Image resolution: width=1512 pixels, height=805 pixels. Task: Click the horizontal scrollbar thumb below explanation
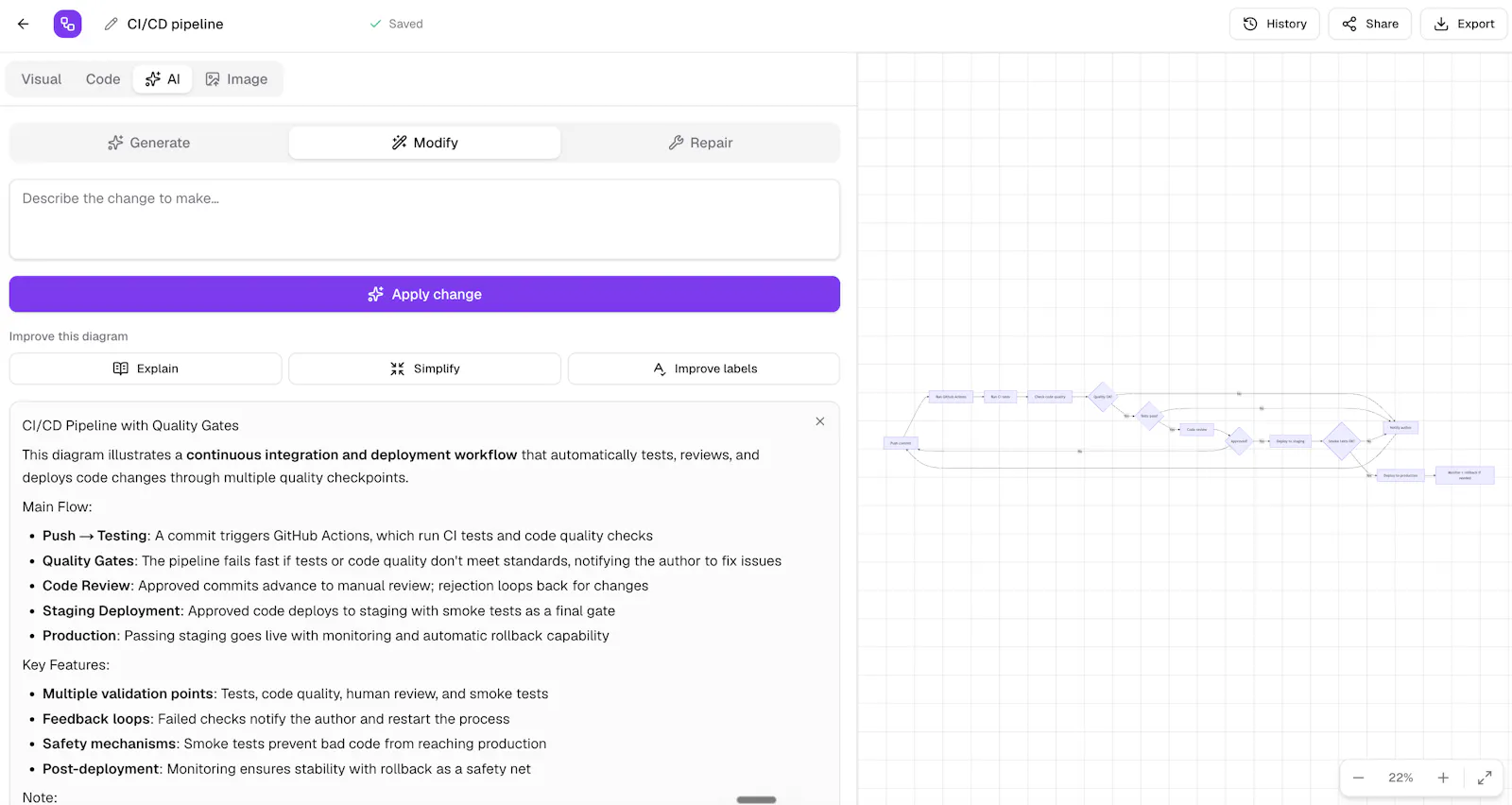(x=756, y=799)
